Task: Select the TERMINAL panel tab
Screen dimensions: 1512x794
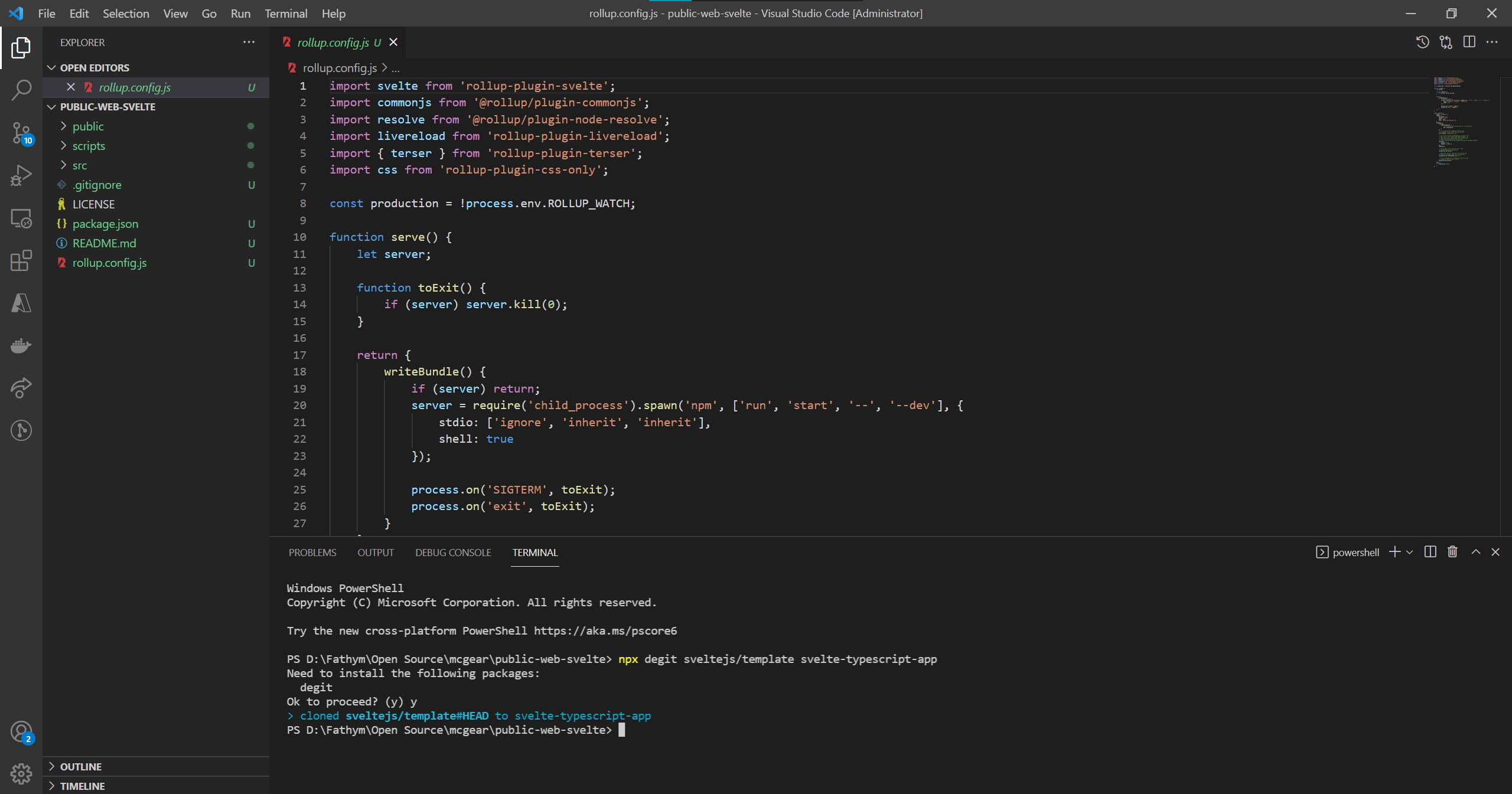Action: click(535, 553)
